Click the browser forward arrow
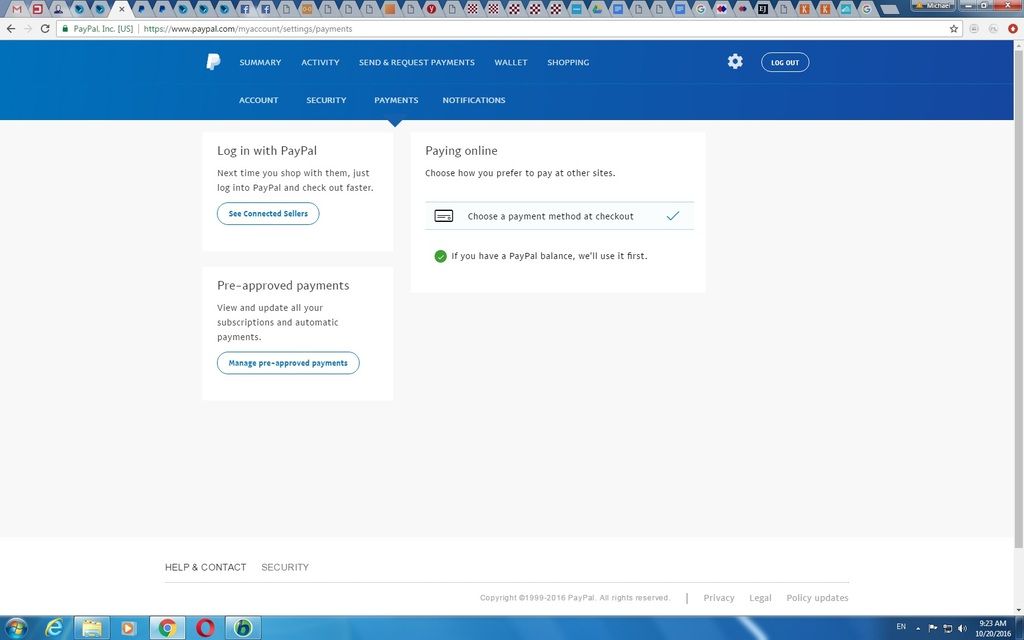 point(28,29)
